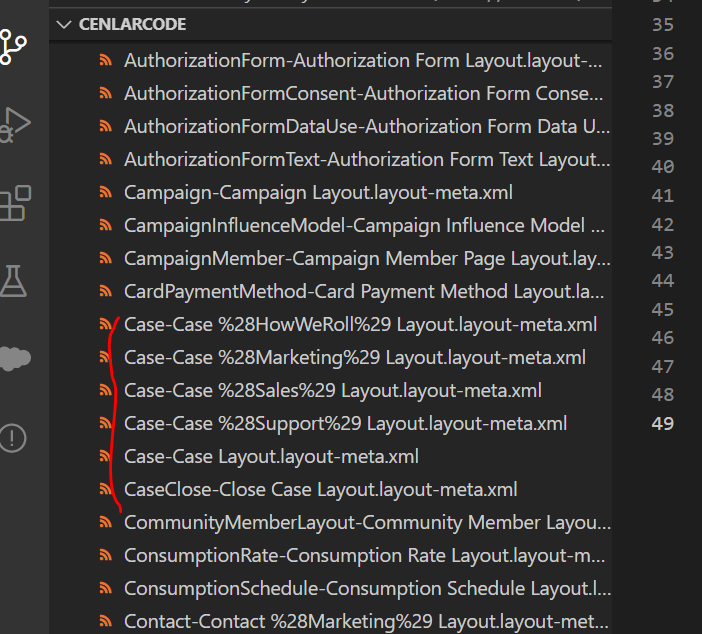Open the warning circle icon in activity bar

click(x=13, y=438)
